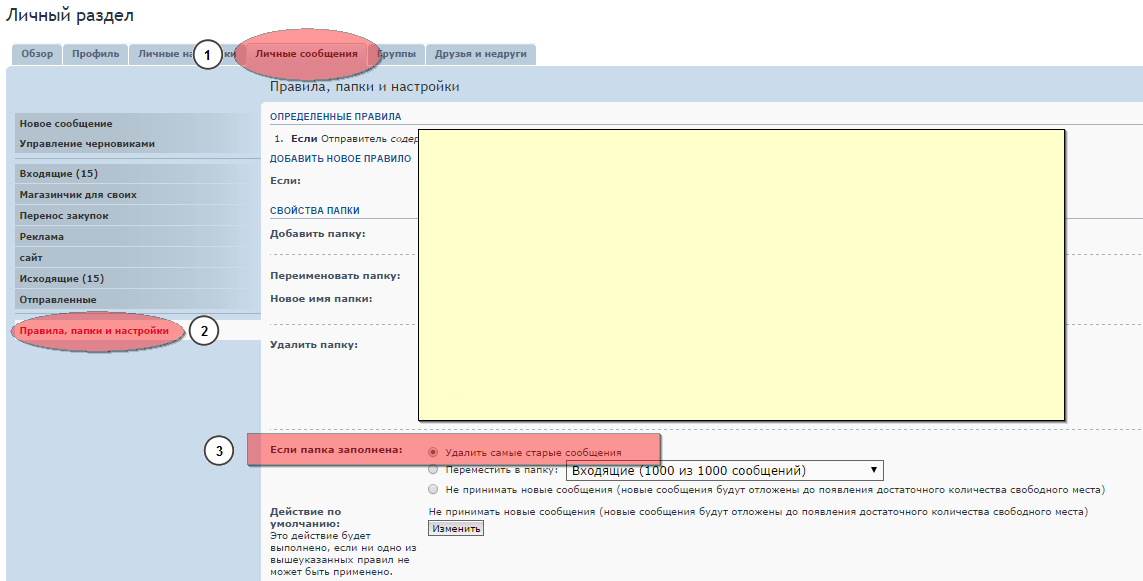Click the partially hidden Личные настройки tab
This screenshot has width=1143, height=581.
160,54
